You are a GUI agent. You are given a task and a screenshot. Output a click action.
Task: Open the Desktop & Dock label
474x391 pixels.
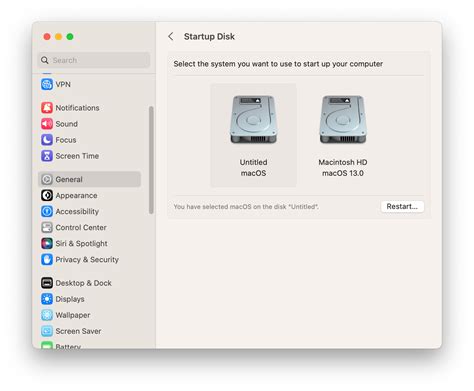point(83,283)
